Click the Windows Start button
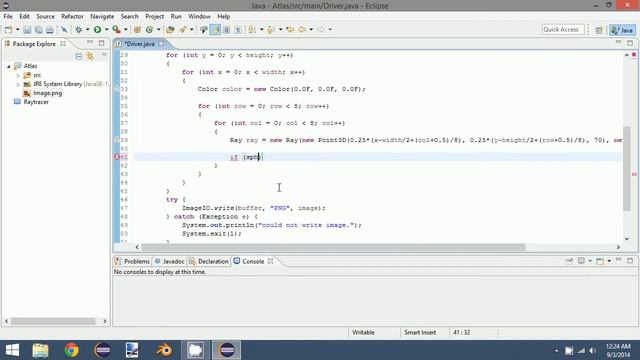 click(x=12, y=350)
